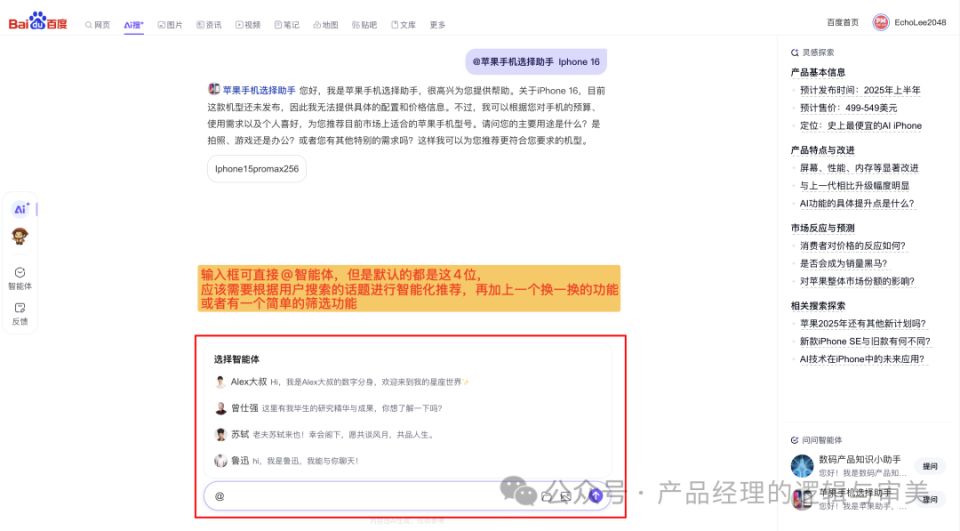Open the 资讯 tab
This screenshot has height=531, width=960.
(209, 25)
